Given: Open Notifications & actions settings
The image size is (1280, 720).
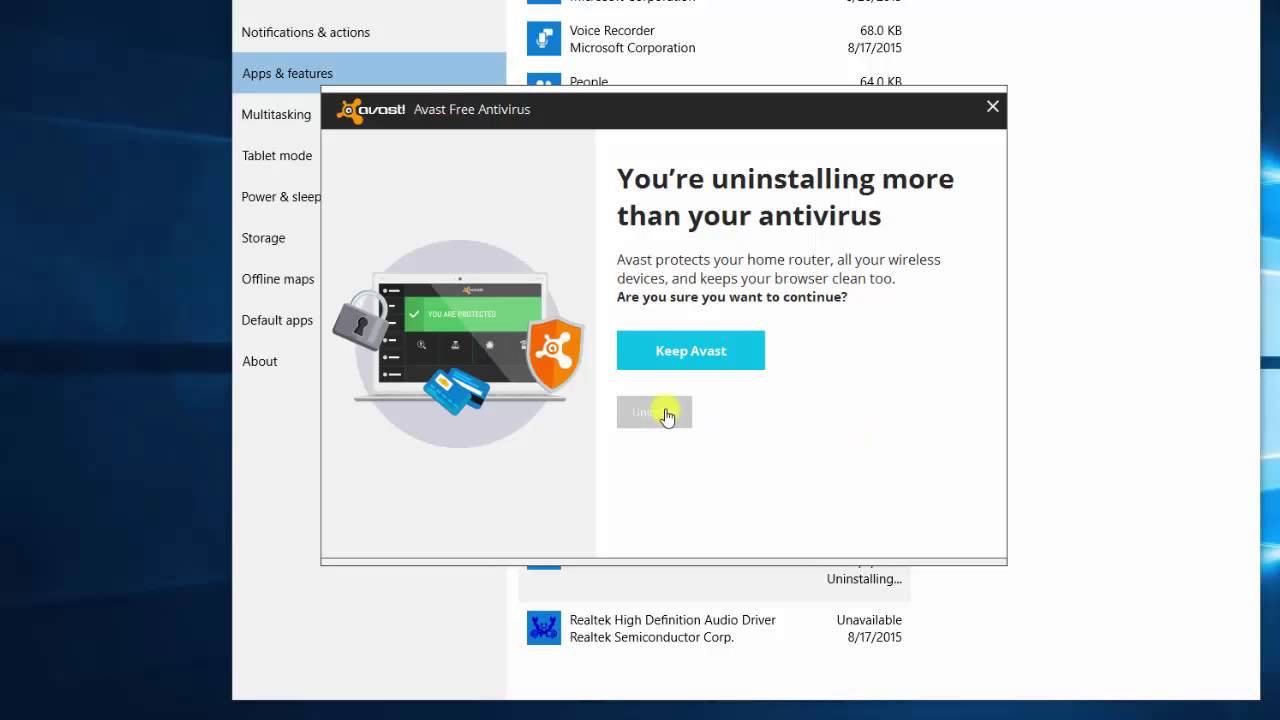Looking at the screenshot, I should 305,32.
